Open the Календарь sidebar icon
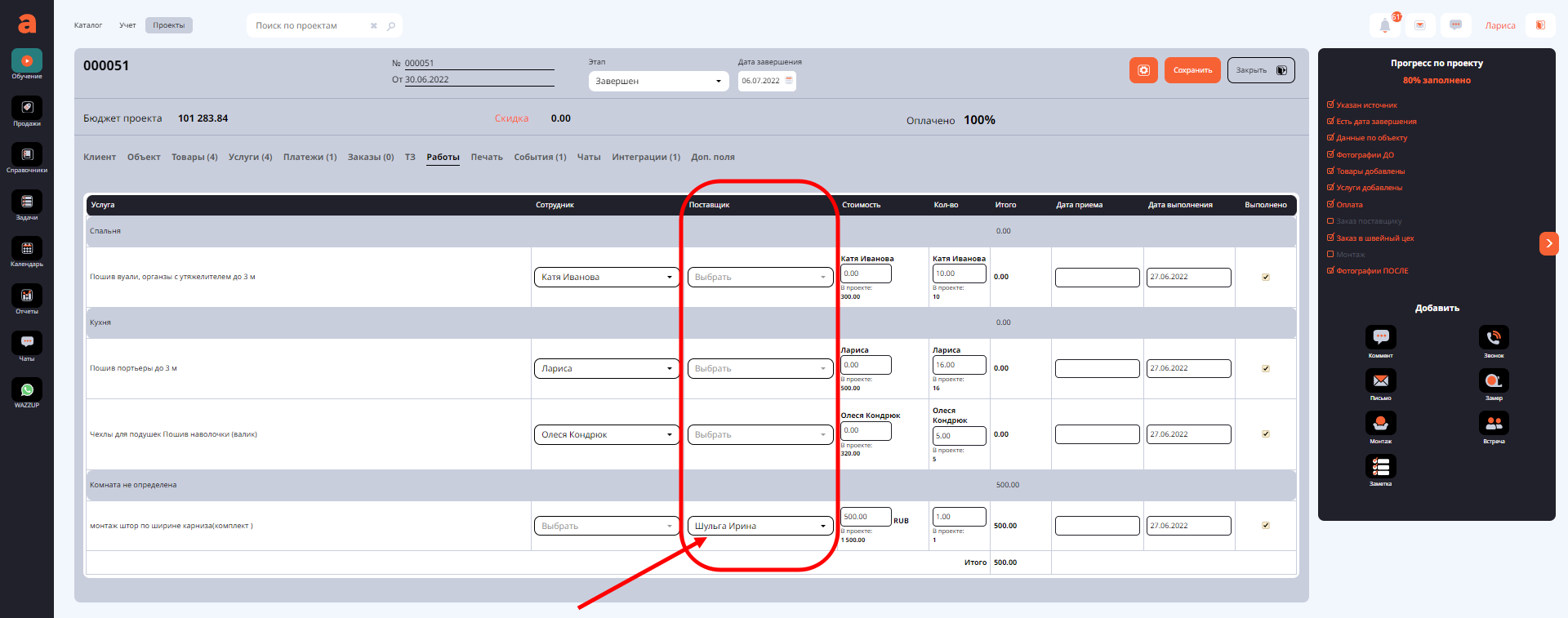1568x618 pixels. (27, 251)
